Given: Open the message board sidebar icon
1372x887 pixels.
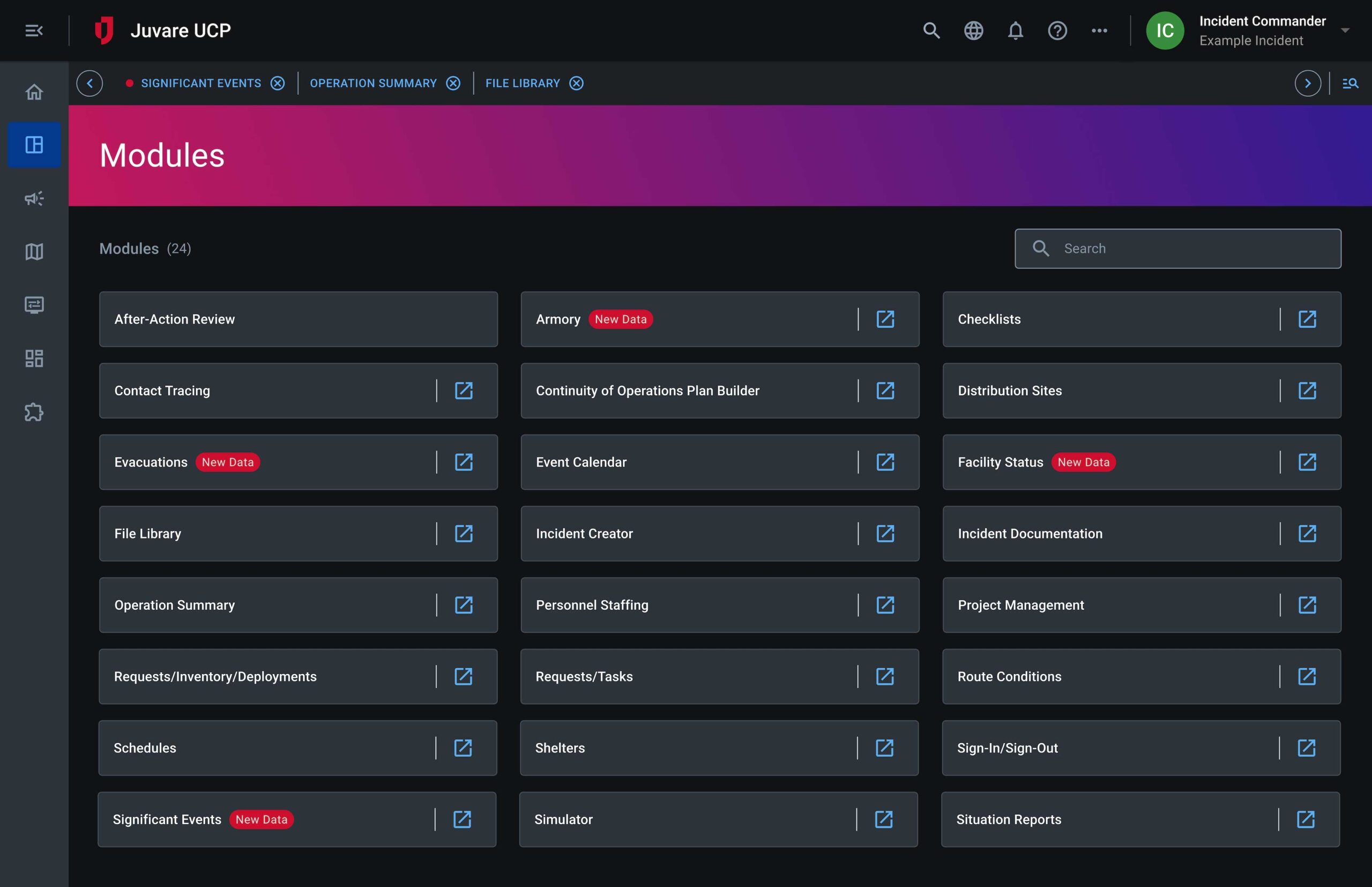Looking at the screenshot, I should pyautogui.click(x=34, y=305).
